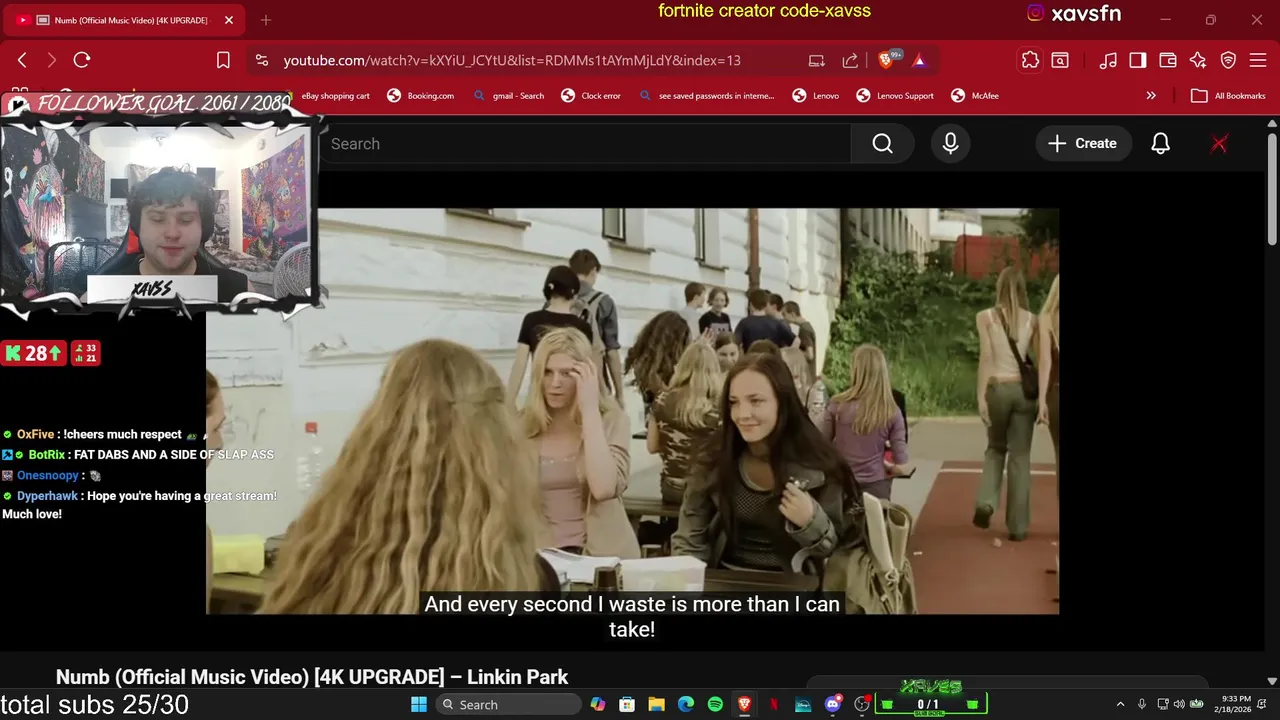The image size is (1280, 720).
Task: Open the search-tabs icon next to extensions
Action: tap(1060, 60)
